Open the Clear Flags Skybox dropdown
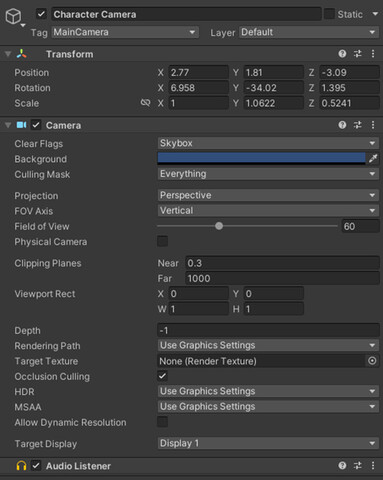 coord(268,143)
